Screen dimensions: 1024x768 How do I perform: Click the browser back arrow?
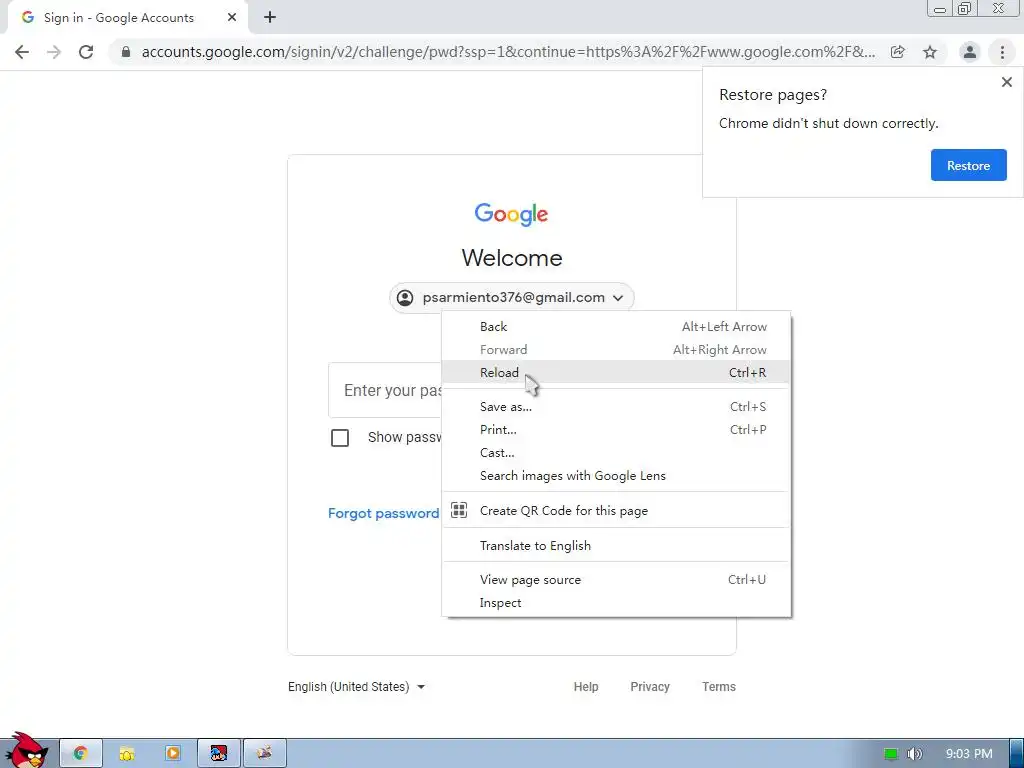click(22, 52)
